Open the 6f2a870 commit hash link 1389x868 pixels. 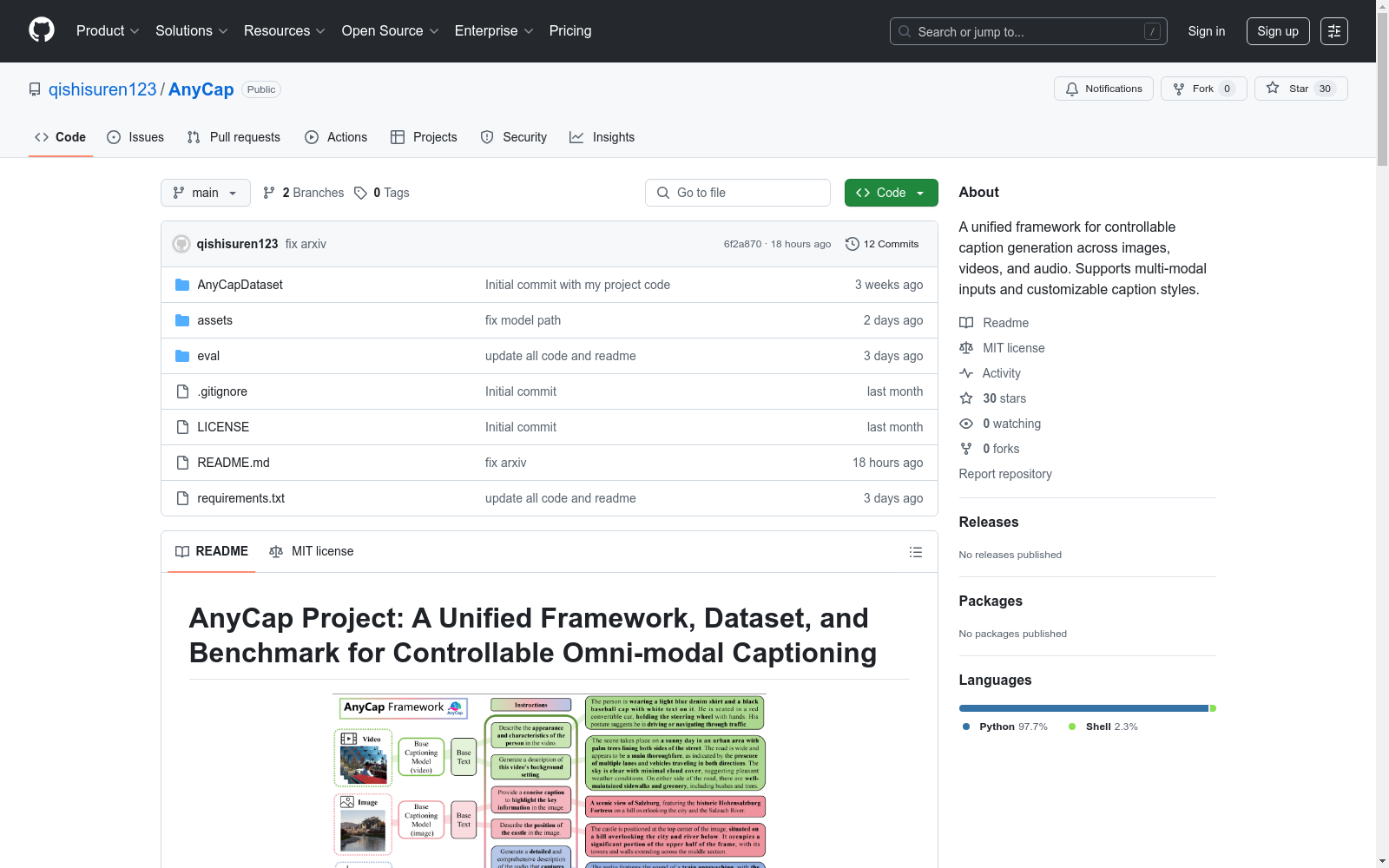(x=742, y=244)
